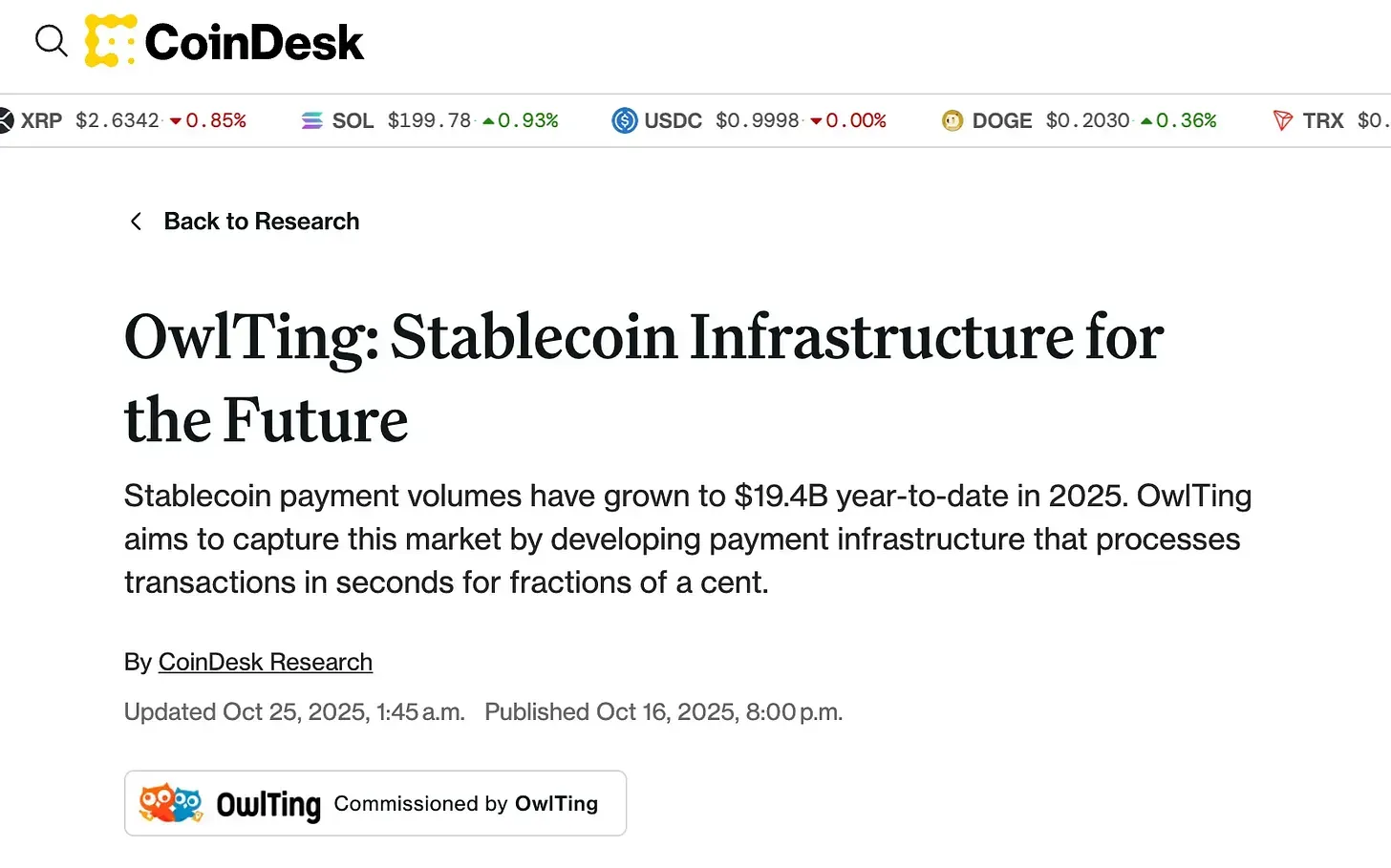Select the DOGE ticker label
Image resolution: width=1391 pixels, height=868 pixels.
(x=1001, y=120)
